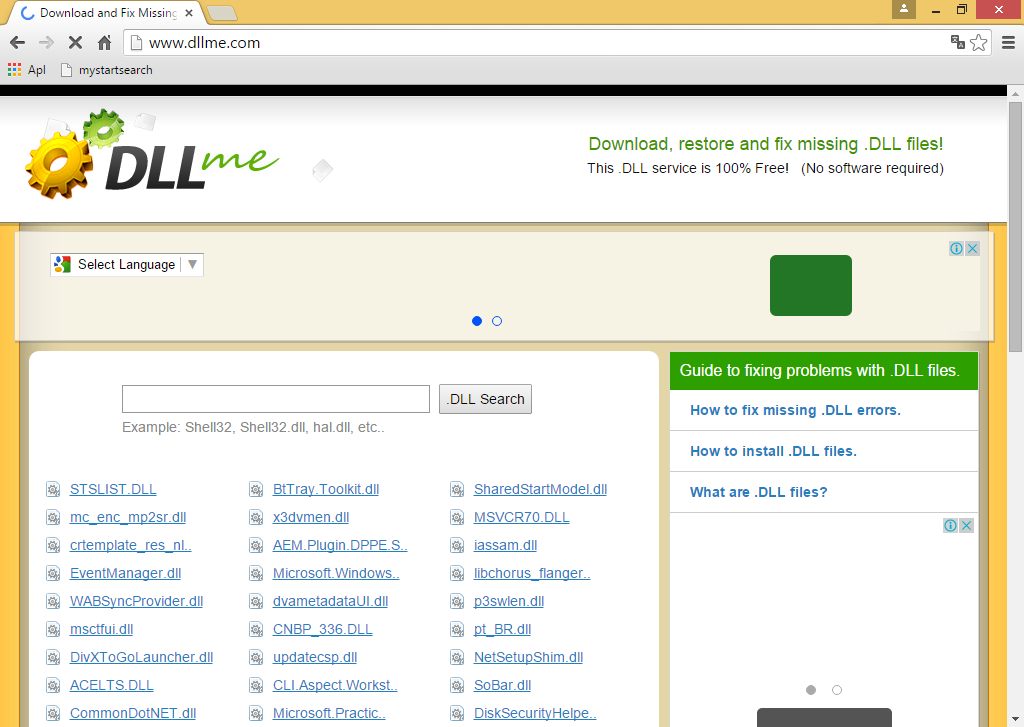
Task: Open the NetSetupShim.dll link
Action: (528, 658)
